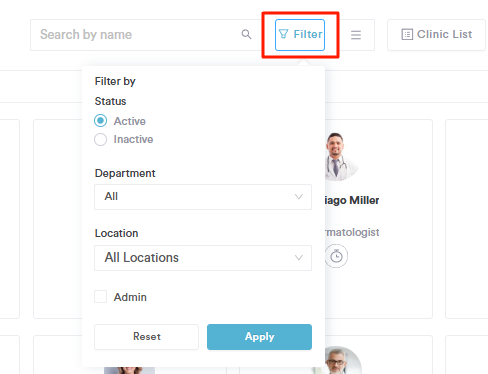
Task: Click the funnel Filter button
Action: pos(300,35)
